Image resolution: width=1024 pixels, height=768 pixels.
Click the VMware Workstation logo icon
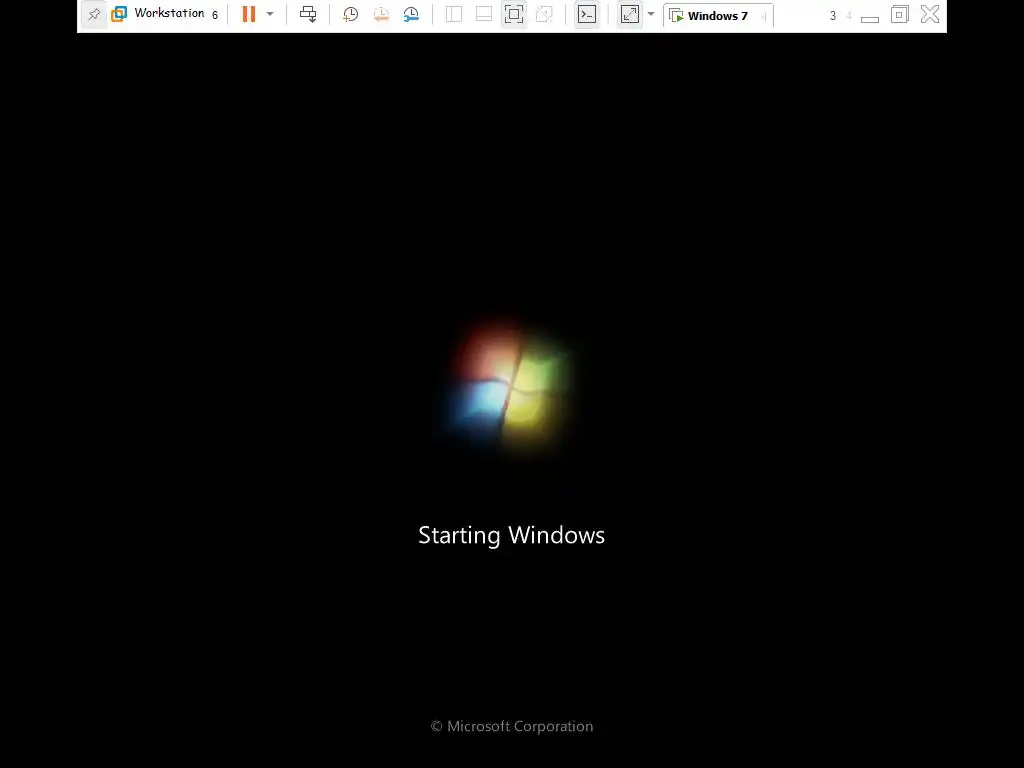click(x=119, y=14)
